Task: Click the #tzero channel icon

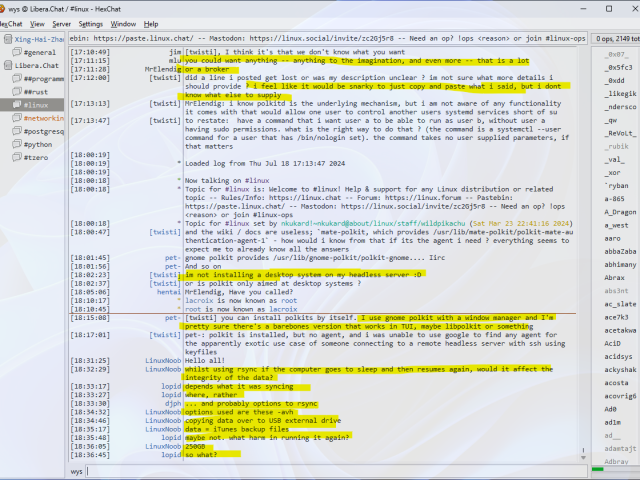Action: click(x=17, y=157)
